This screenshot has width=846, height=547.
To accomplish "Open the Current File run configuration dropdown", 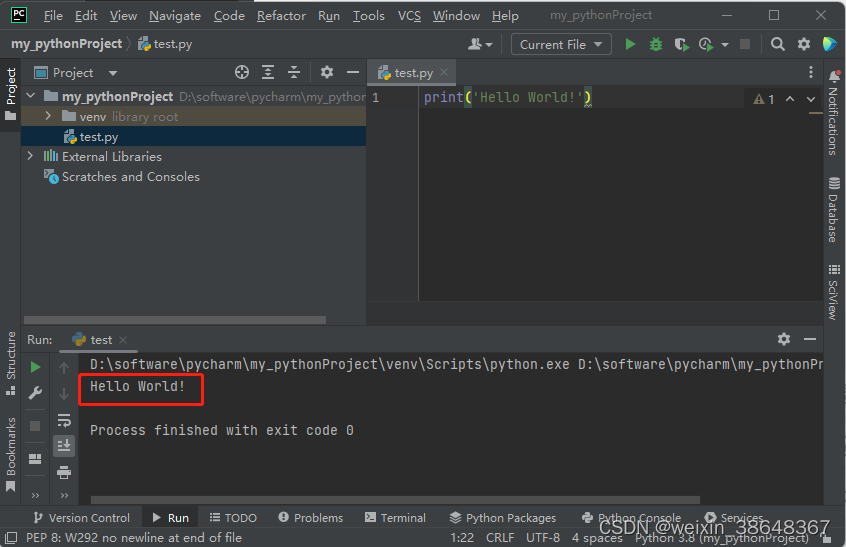I will pos(561,44).
